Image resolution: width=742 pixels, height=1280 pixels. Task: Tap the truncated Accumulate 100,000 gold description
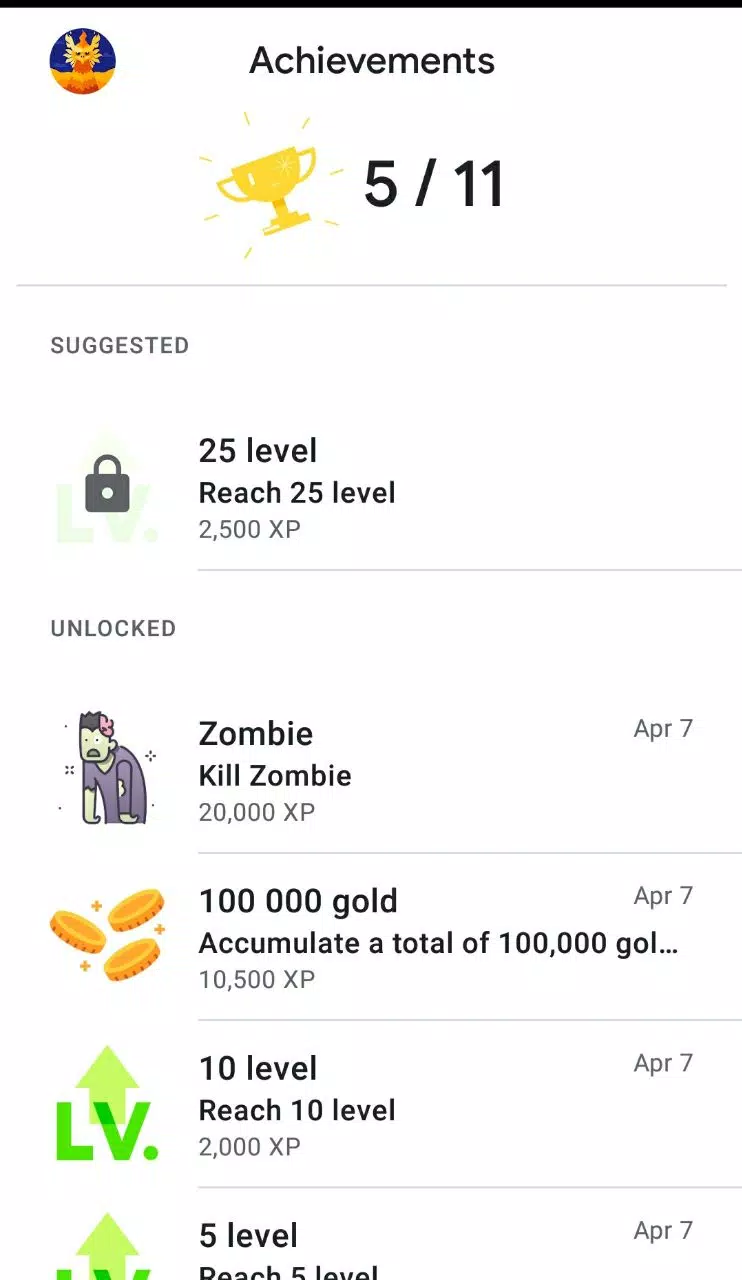[438, 943]
